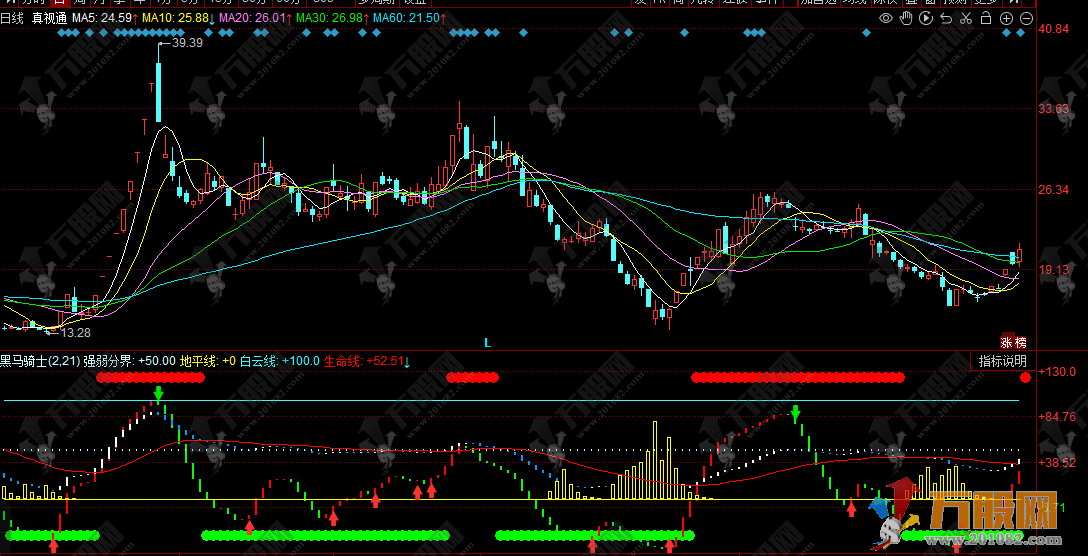Image resolution: width=1088 pixels, height=556 pixels.
Task: Toggle the padlock lock icon
Action: click(x=986, y=19)
